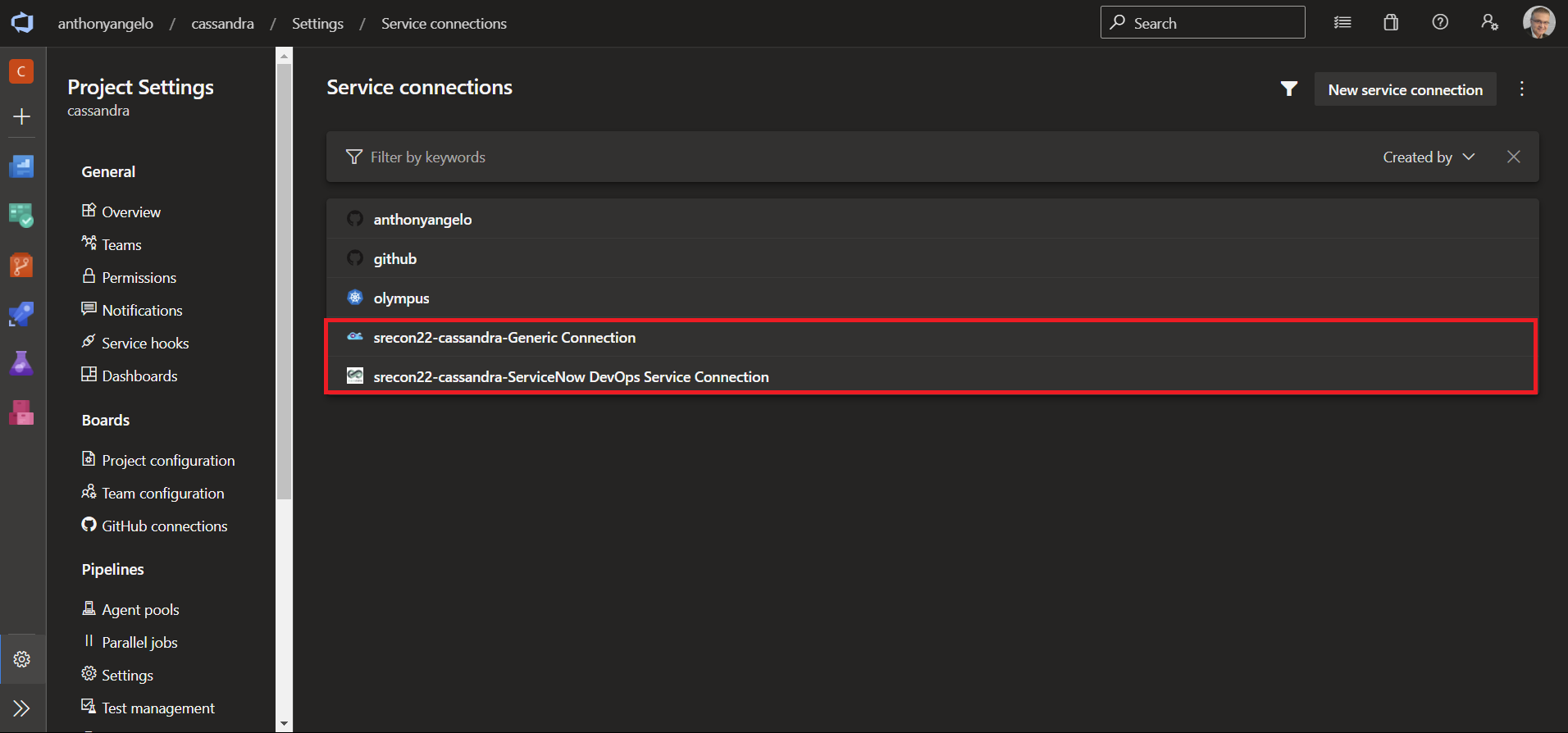The image size is (1568, 733).
Task: Click the plus add-new icon in the sidebar
Action: (x=22, y=116)
